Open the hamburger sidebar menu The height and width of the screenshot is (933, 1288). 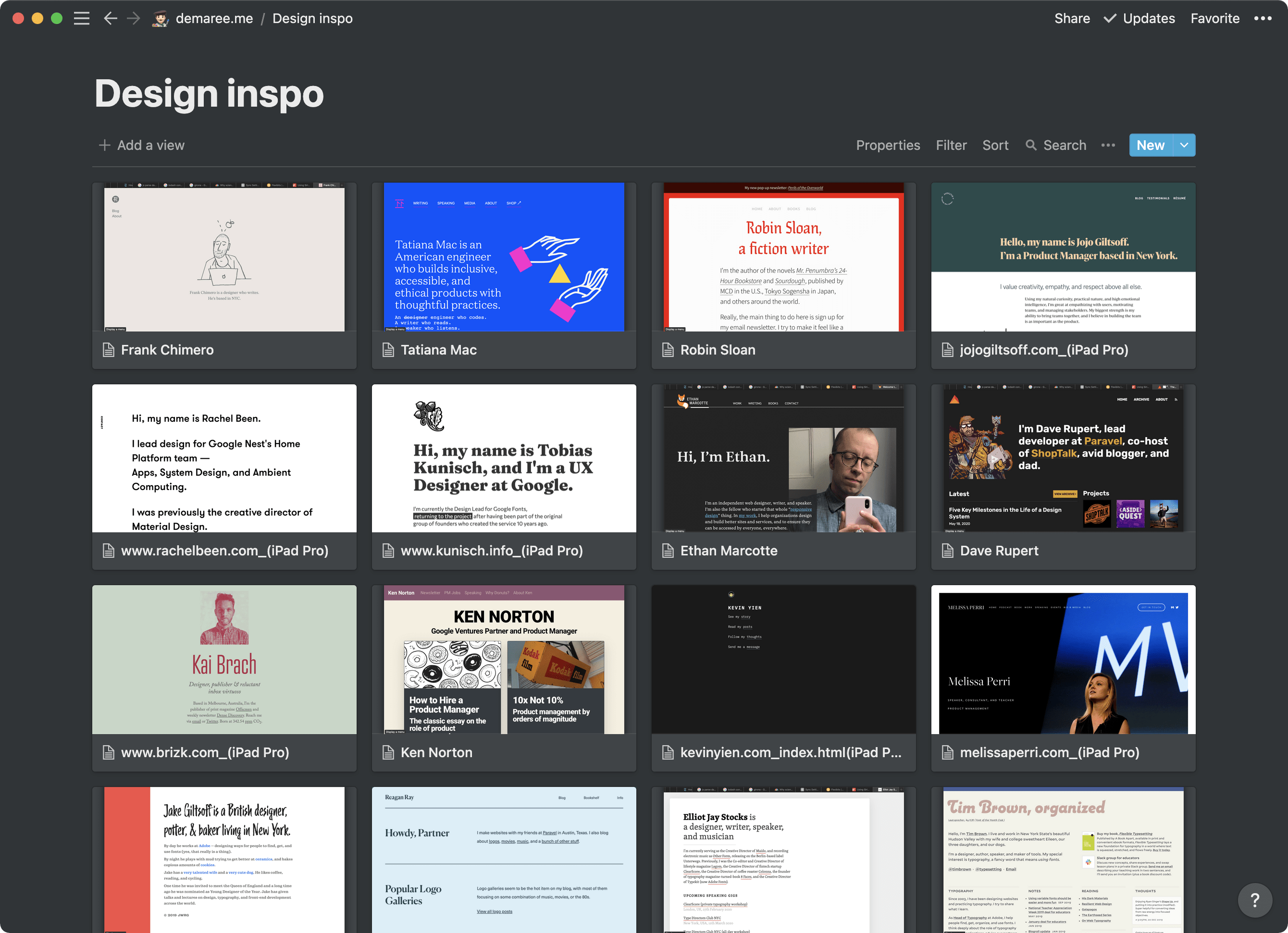[x=82, y=18]
